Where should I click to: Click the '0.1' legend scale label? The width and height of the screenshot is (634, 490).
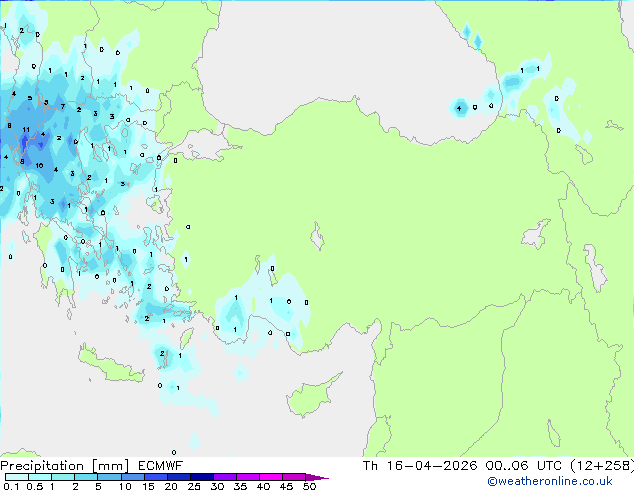(11, 486)
